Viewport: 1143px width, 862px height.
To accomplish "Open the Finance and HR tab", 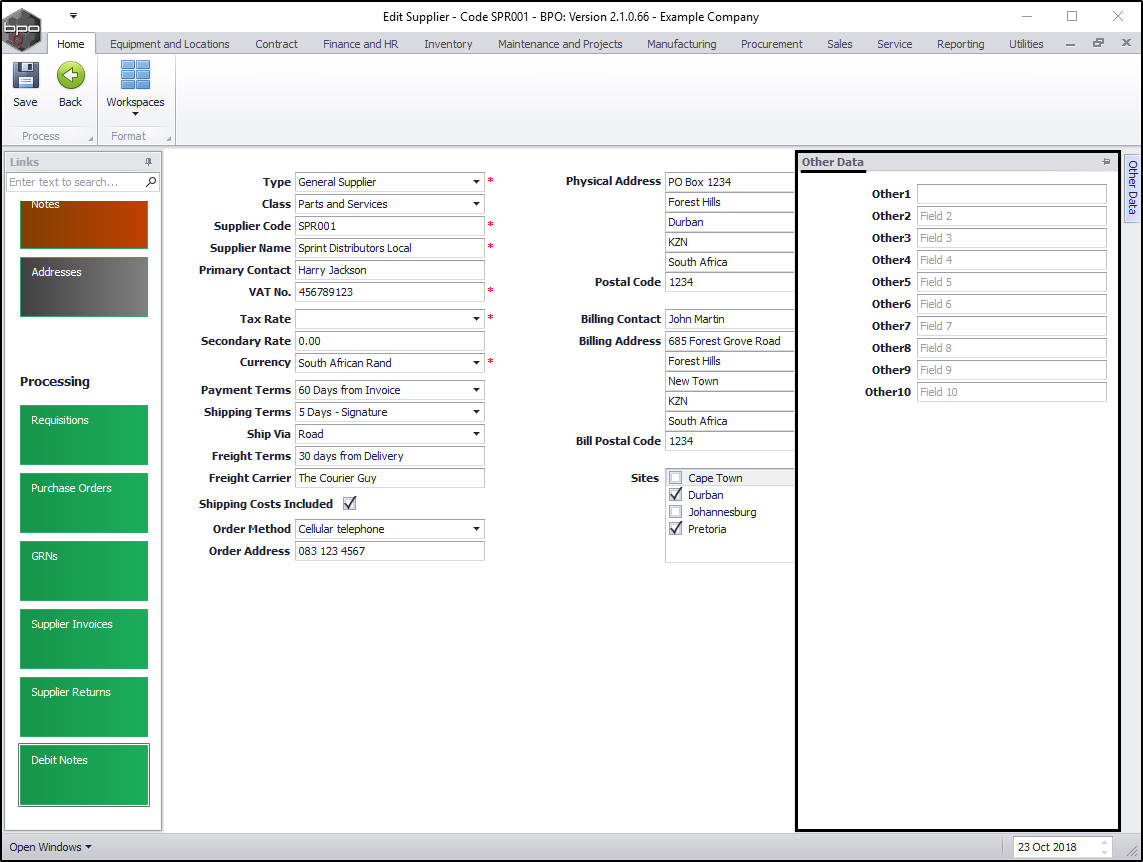I will pos(361,44).
